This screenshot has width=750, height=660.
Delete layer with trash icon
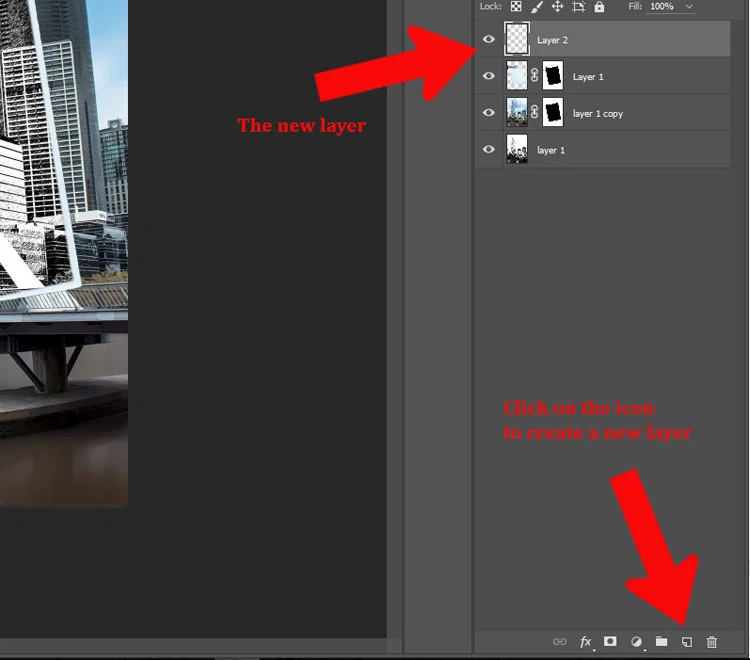(712, 642)
